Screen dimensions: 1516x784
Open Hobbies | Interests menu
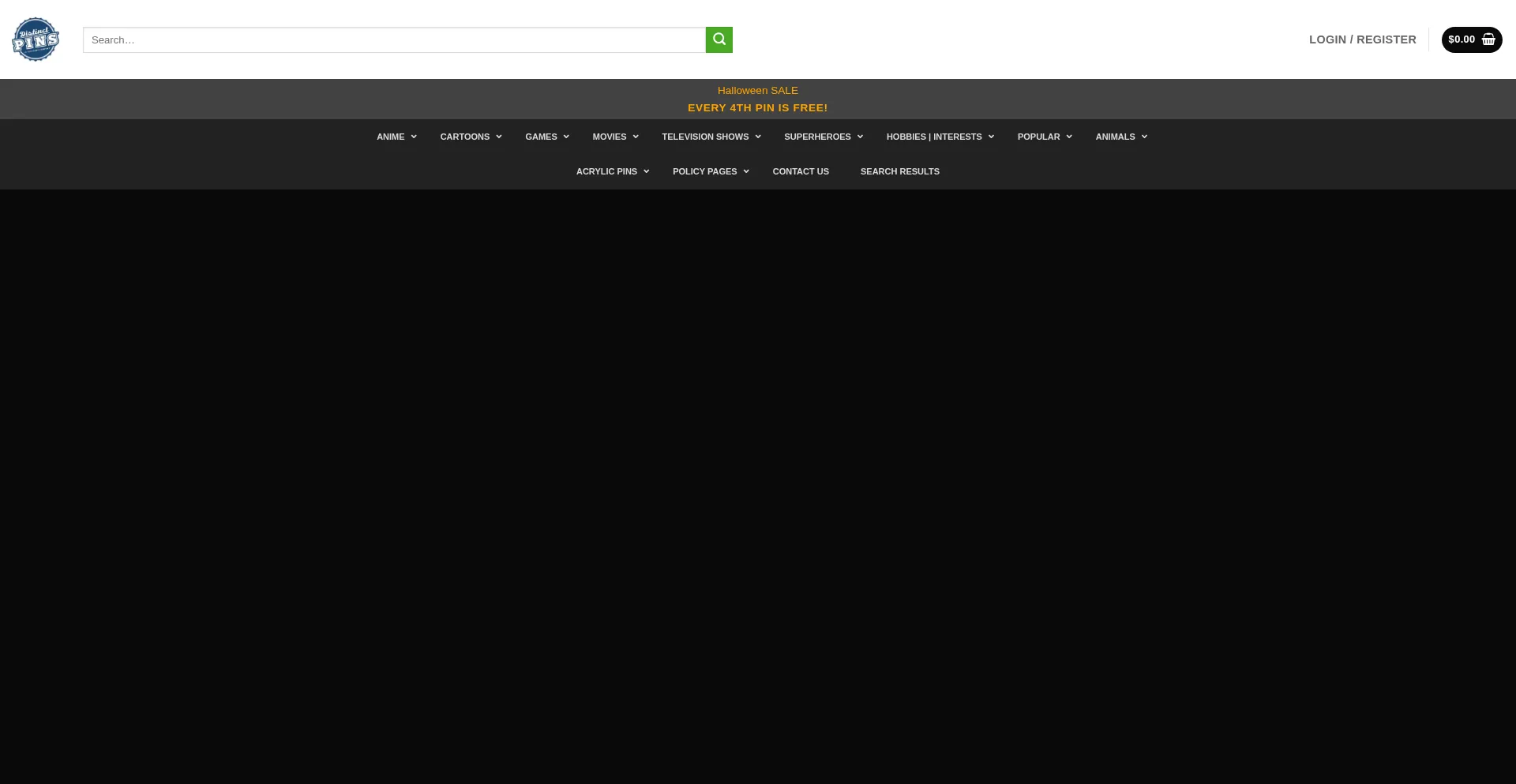coord(934,137)
